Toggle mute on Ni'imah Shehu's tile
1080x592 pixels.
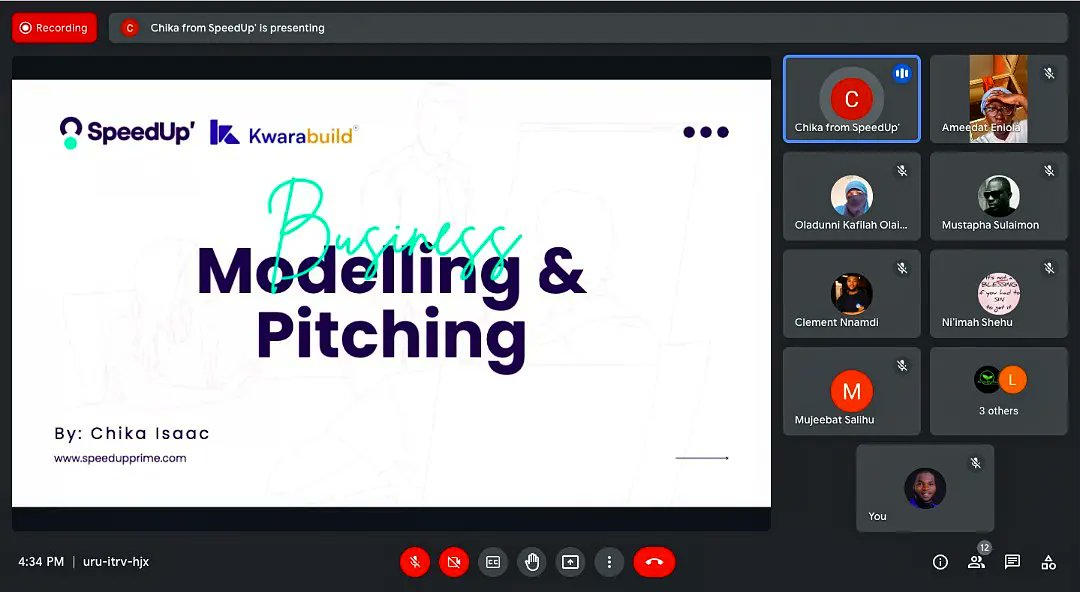point(1049,268)
